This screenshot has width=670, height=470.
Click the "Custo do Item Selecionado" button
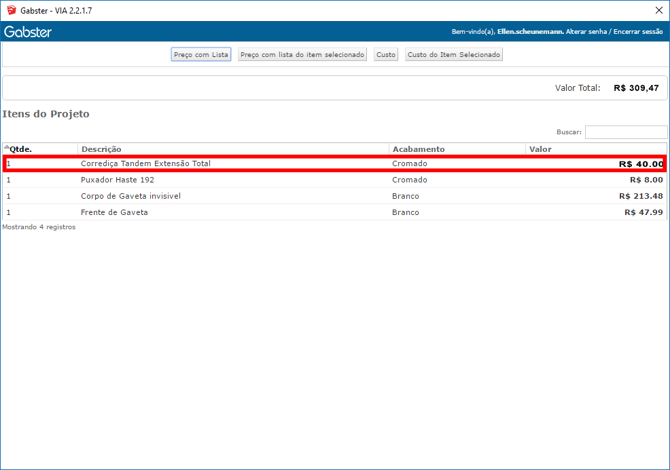point(453,55)
